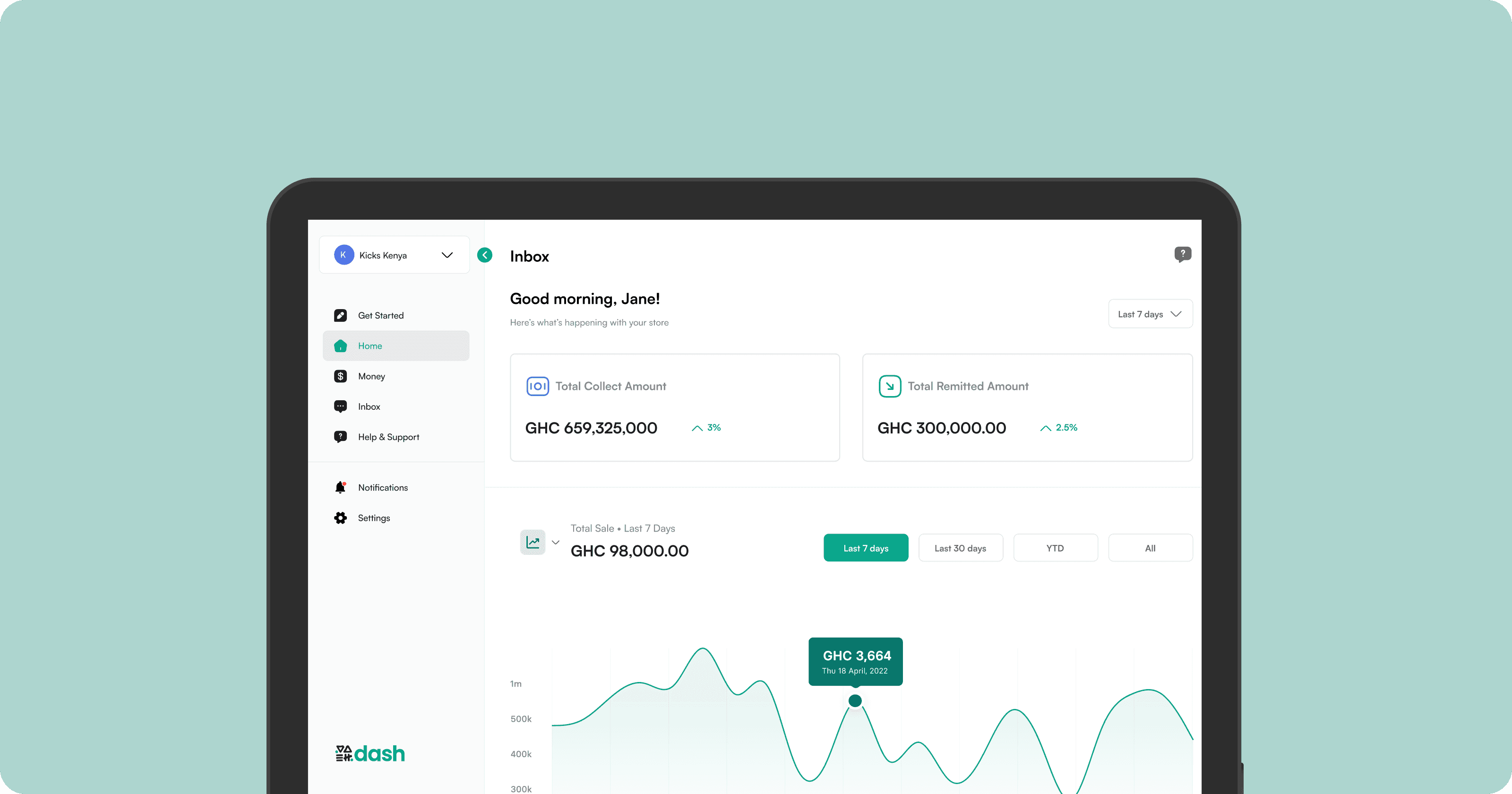Click the Help & Support question icon
This screenshot has height=794, width=1512.
(340, 437)
